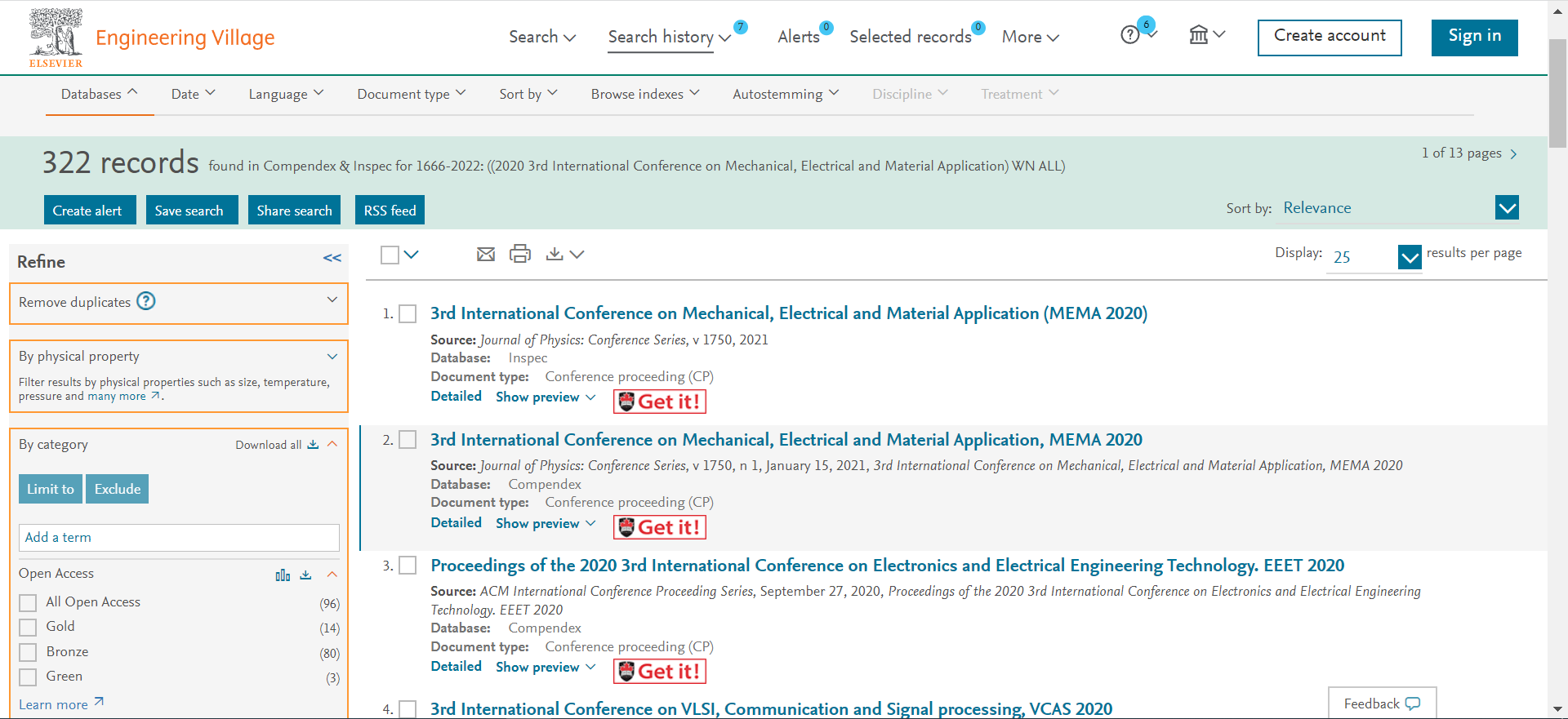Screen dimensions: 1568x719
Task: Check Gold open access filter
Action: [28, 627]
